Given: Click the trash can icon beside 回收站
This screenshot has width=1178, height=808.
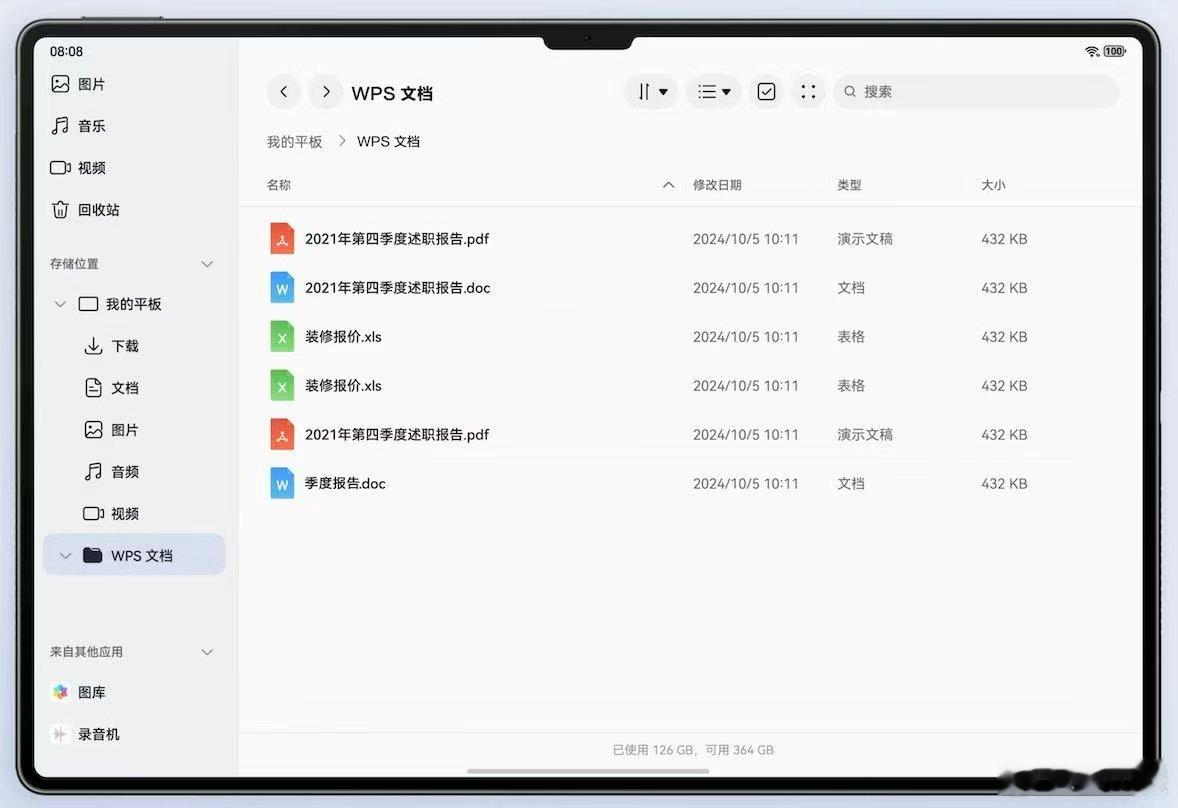Looking at the screenshot, I should coord(60,210).
